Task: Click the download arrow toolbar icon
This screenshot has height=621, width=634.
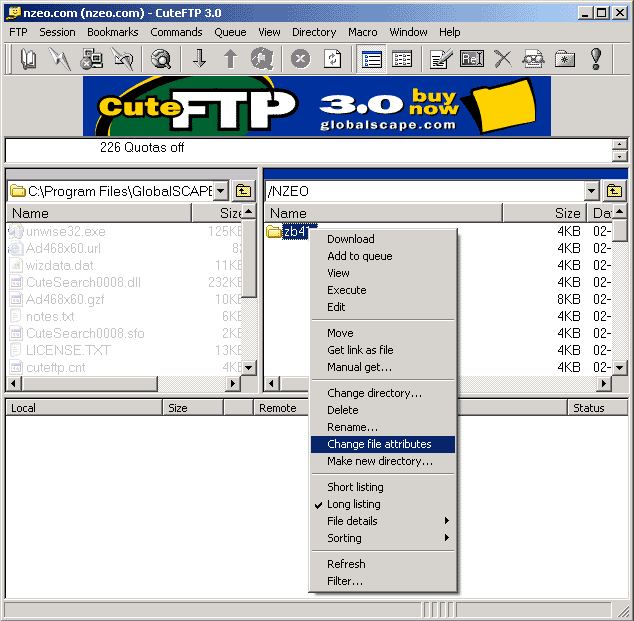Action: (x=199, y=59)
